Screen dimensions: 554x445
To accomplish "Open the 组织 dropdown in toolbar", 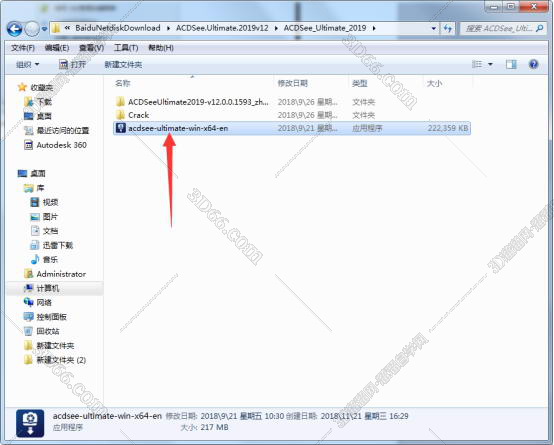I will click(28, 65).
